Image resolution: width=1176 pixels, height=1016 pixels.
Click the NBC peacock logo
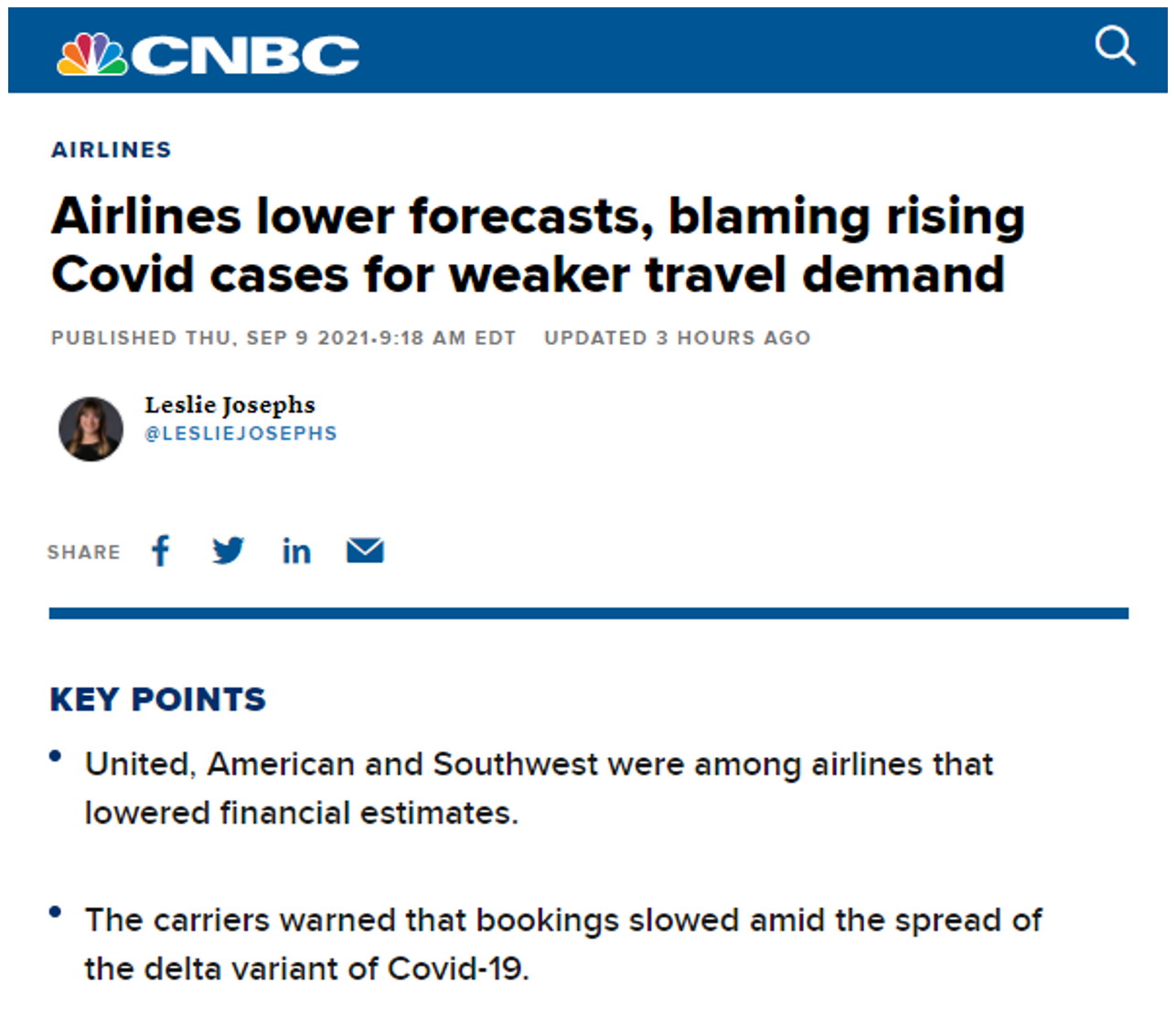click(91, 54)
